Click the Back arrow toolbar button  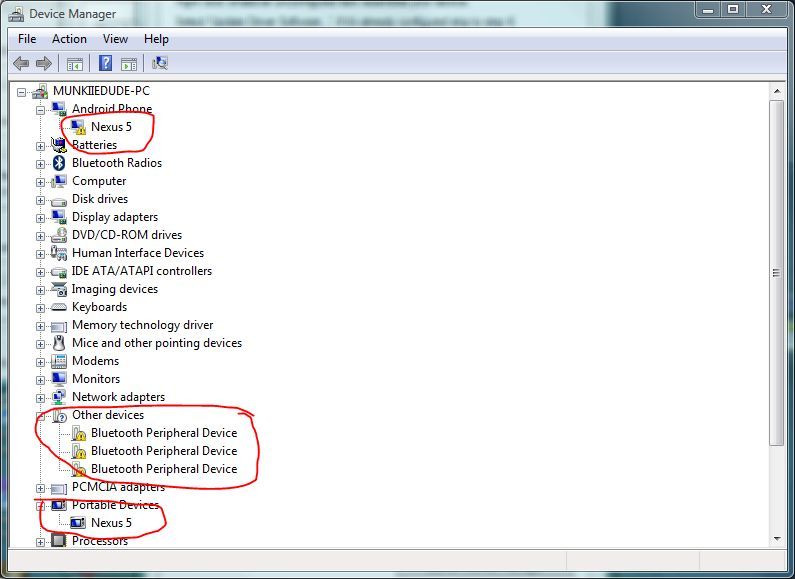[x=21, y=63]
